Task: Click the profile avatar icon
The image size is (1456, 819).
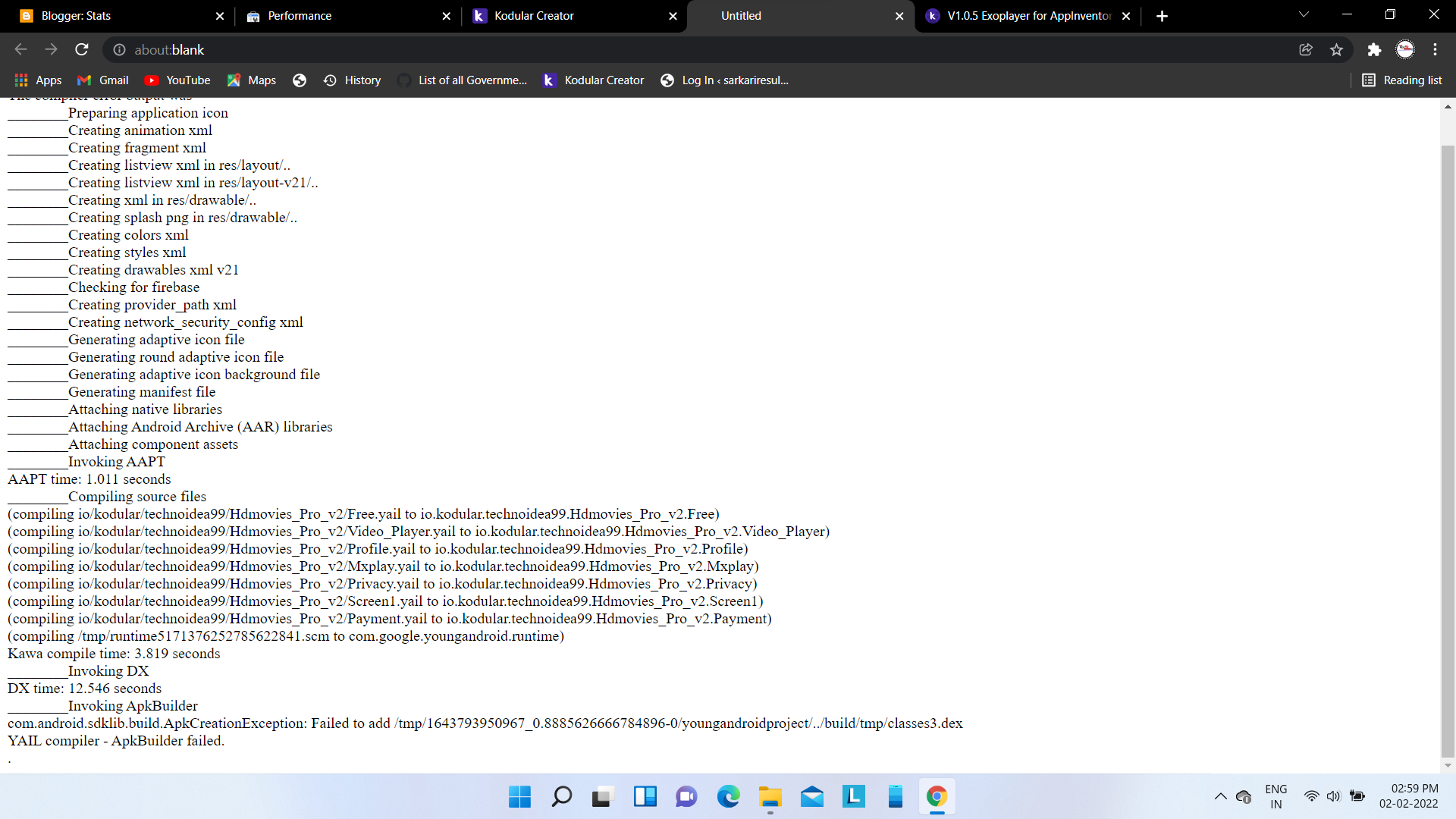Action: 1405,50
